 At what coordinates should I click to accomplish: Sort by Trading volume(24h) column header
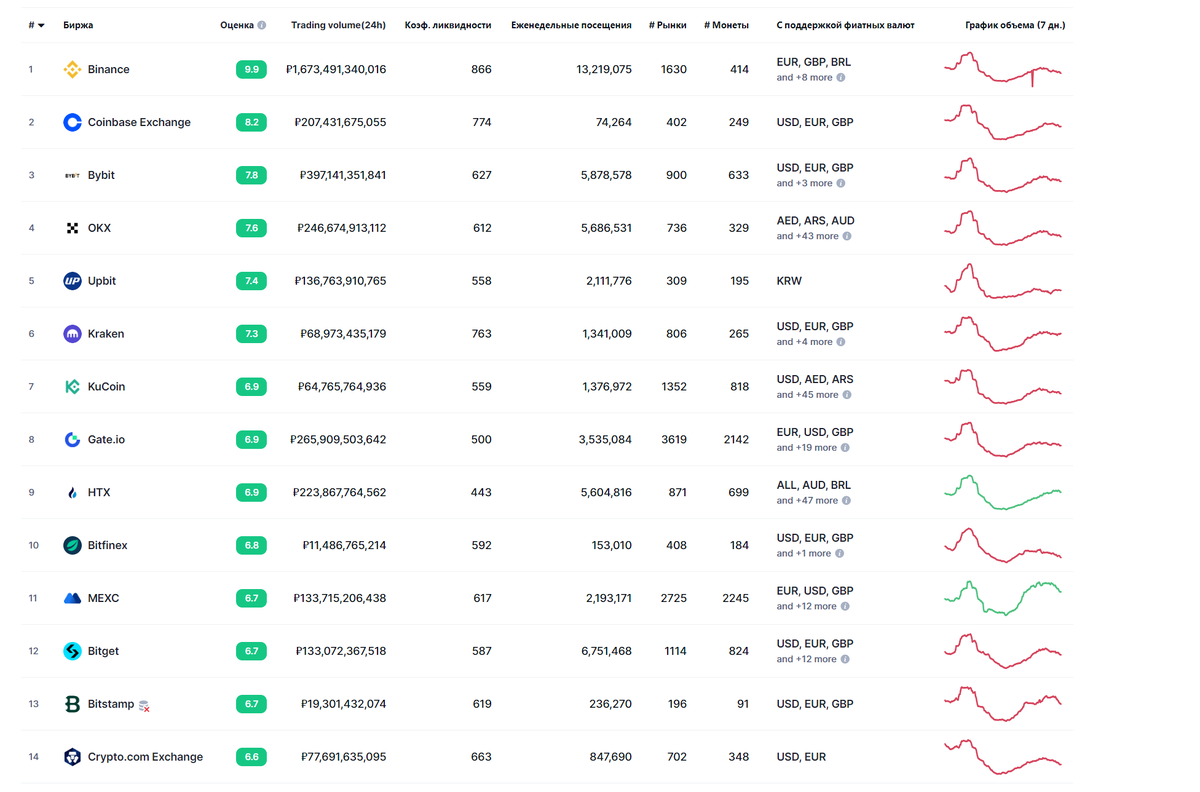[338, 25]
